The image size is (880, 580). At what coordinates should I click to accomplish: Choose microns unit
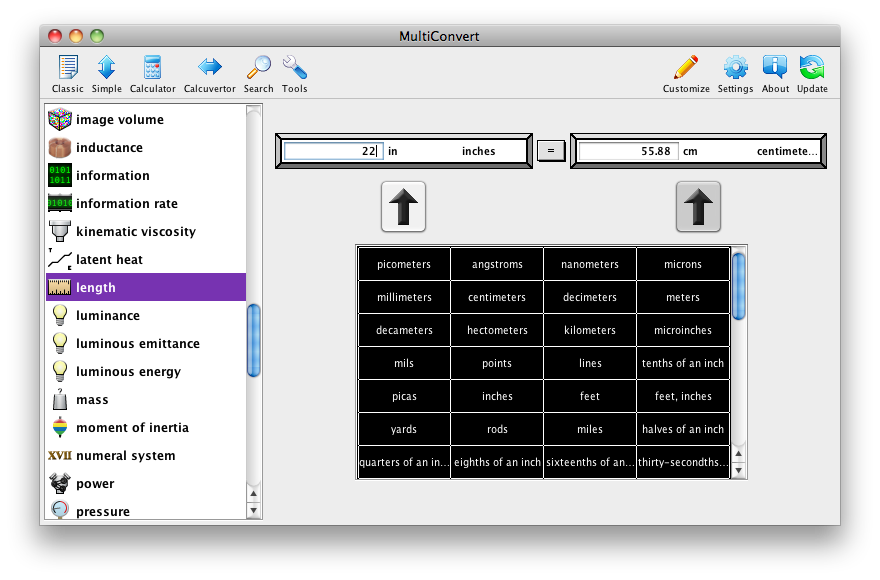pos(683,264)
